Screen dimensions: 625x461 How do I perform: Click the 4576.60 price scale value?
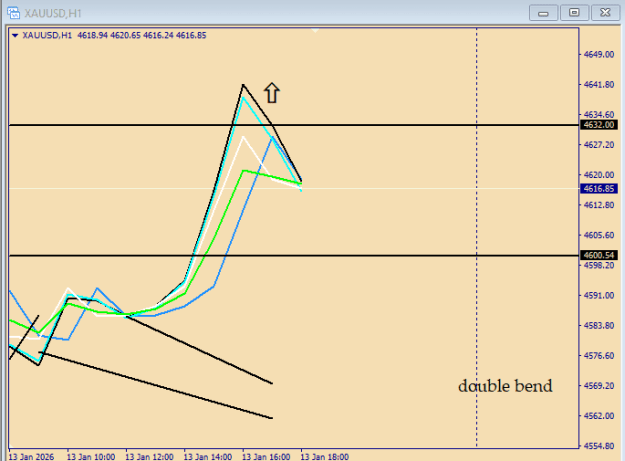pos(599,355)
